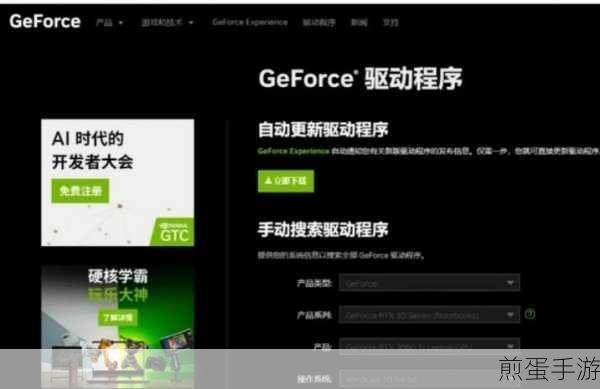Open the GeForce Experience nav item
The height and width of the screenshot is (389, 600).
249,22
